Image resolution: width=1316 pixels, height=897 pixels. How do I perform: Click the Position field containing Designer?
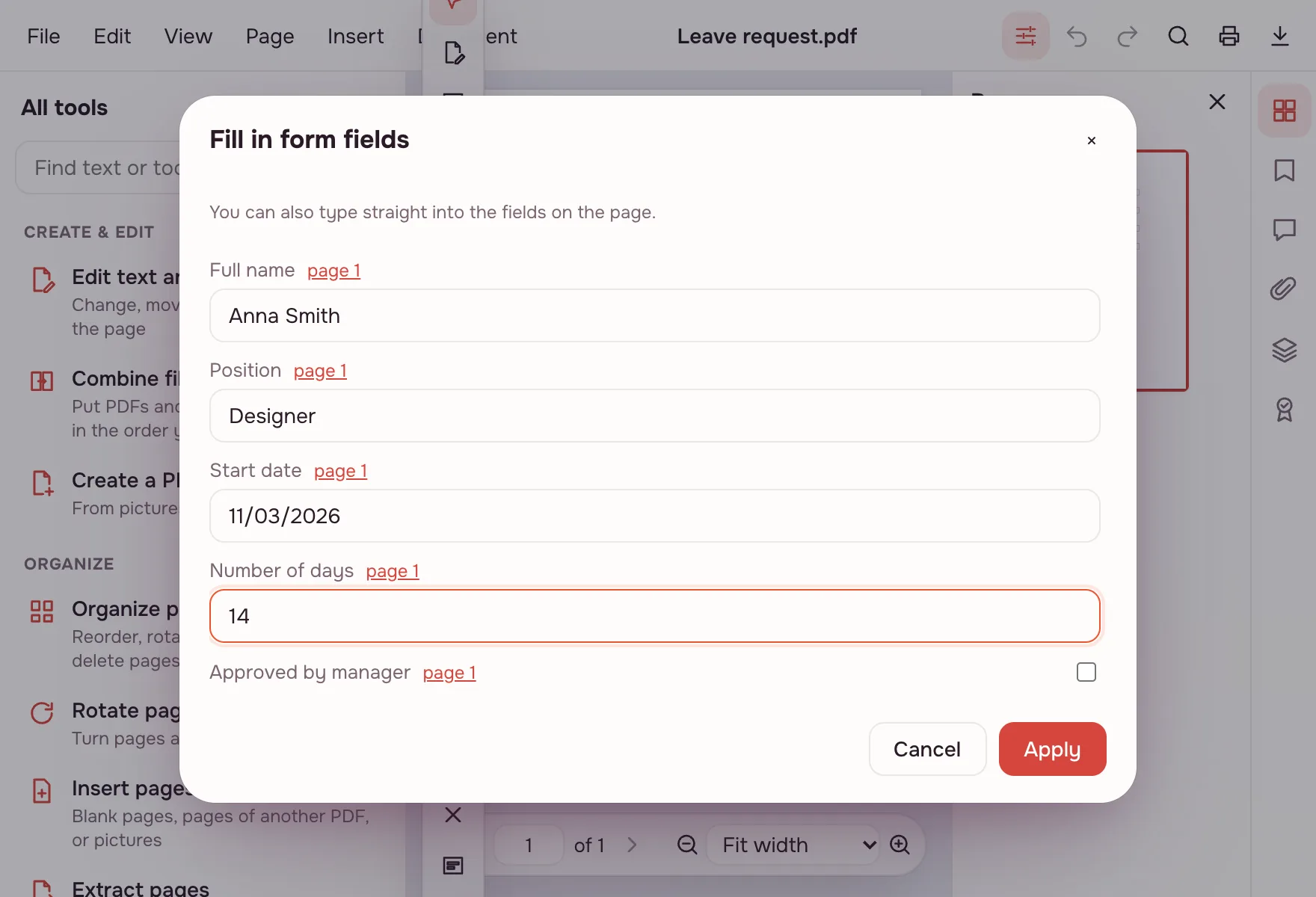tap(655, 416)
